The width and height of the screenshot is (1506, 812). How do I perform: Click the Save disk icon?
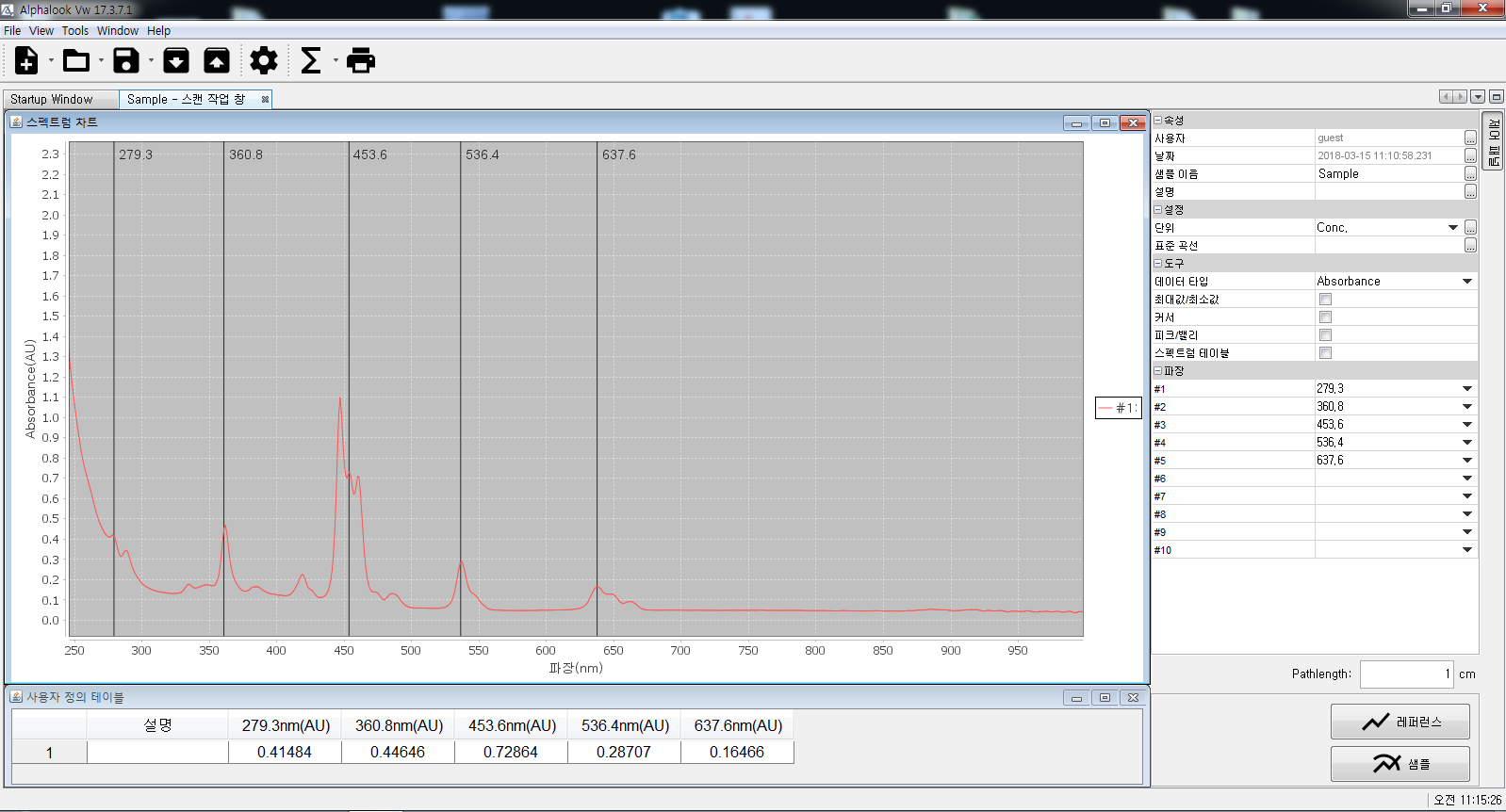126,61
